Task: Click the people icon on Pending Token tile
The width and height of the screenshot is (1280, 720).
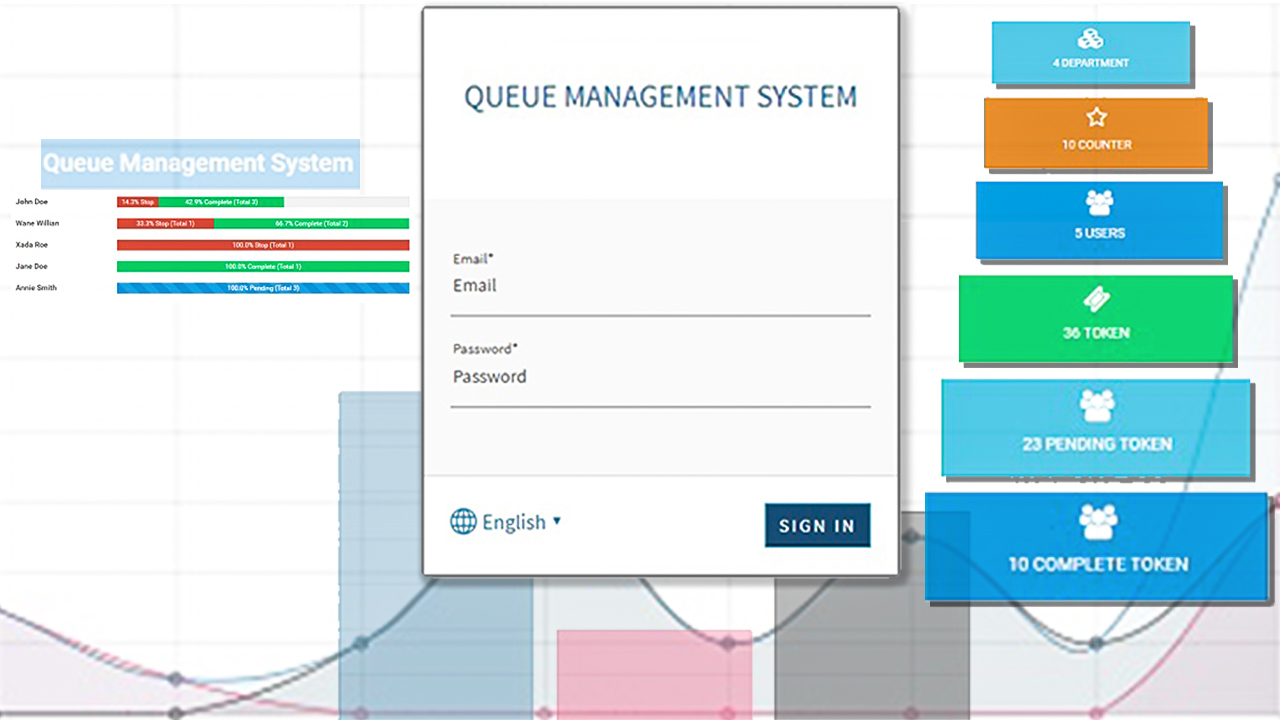Action: pos(1097,406)
